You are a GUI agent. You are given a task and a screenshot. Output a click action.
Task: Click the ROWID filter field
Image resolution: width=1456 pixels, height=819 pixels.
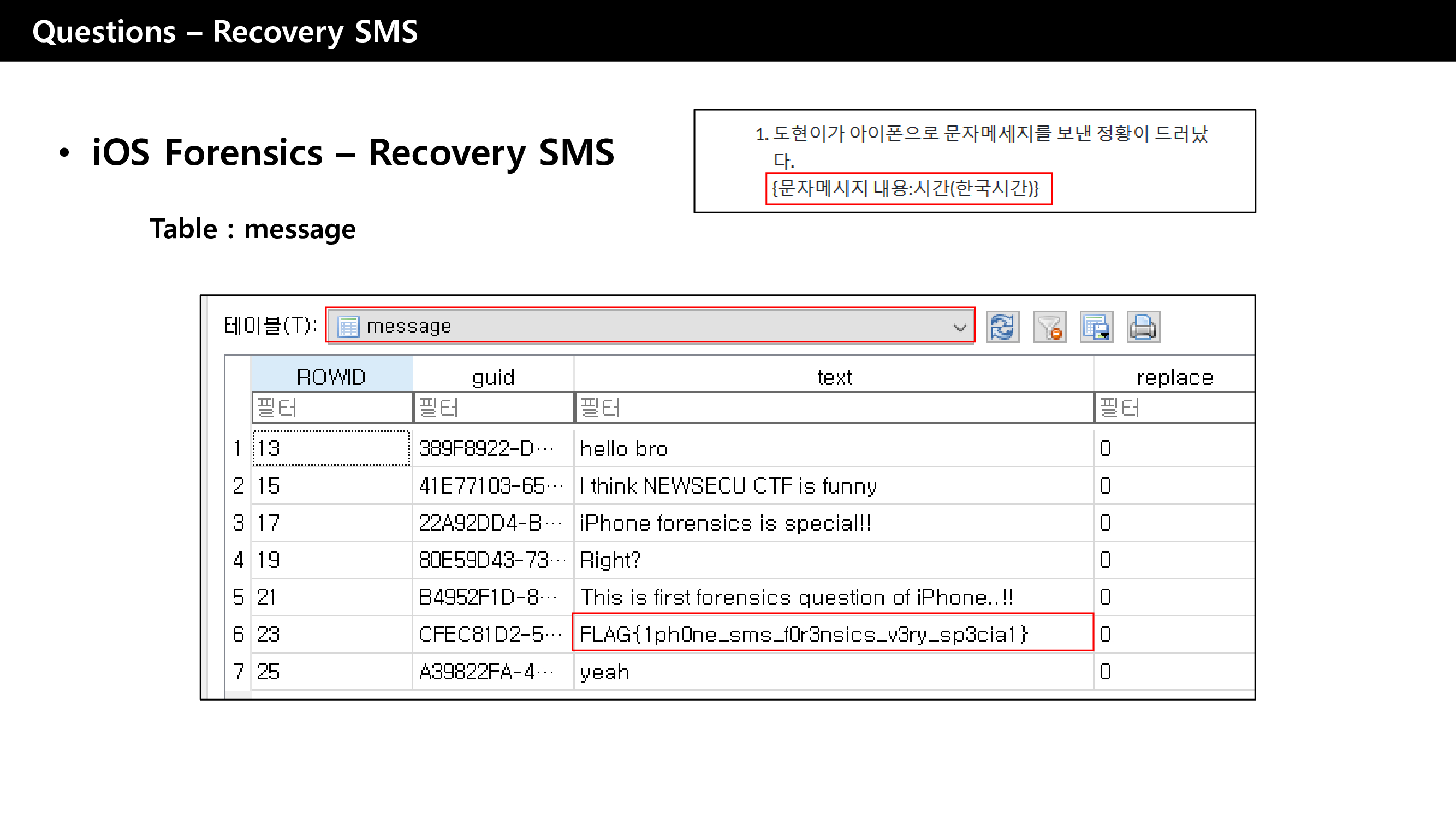(331, 407)
